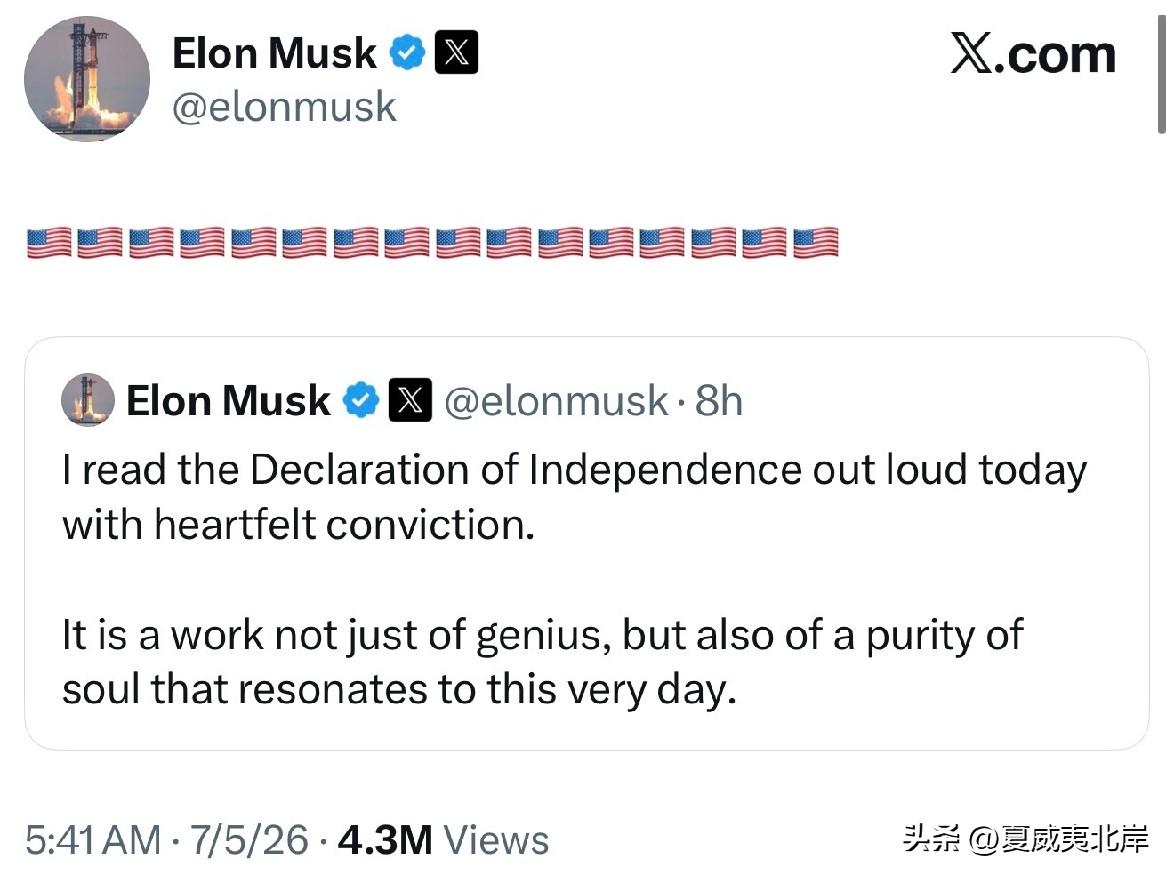Open the quoted tweet author name Elon Musk
The height and width of the screenshot is (879, 1174).
point(228,401)
